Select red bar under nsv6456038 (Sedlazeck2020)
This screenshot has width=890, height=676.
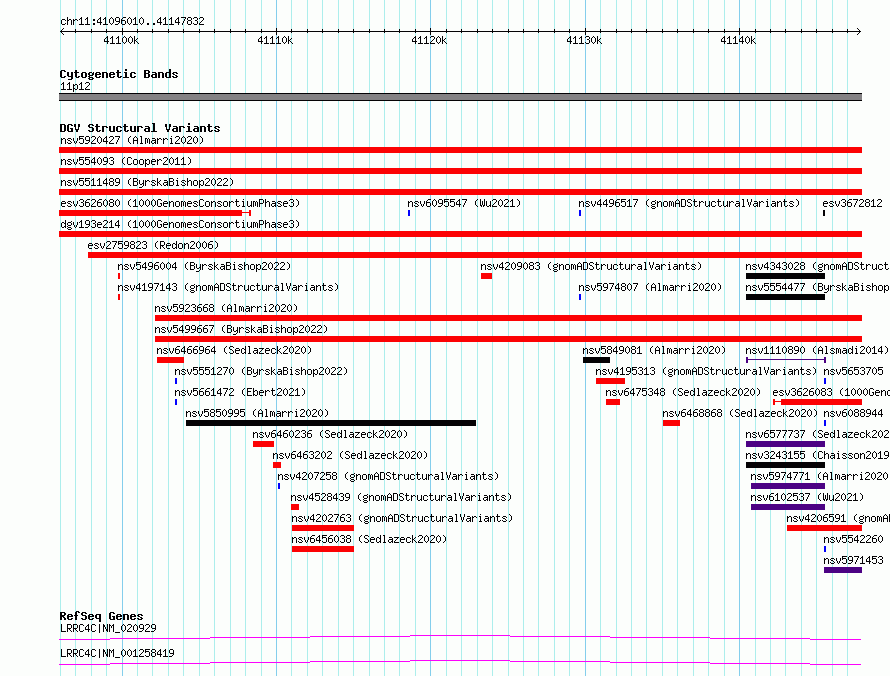click(x=323, y=549)
